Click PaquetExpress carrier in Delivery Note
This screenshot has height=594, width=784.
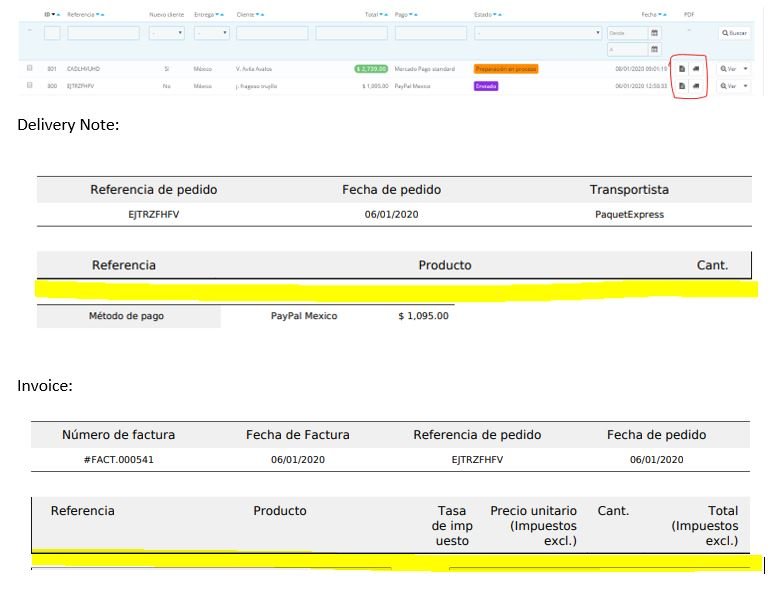pyautogui.click(x=630, y=214)
